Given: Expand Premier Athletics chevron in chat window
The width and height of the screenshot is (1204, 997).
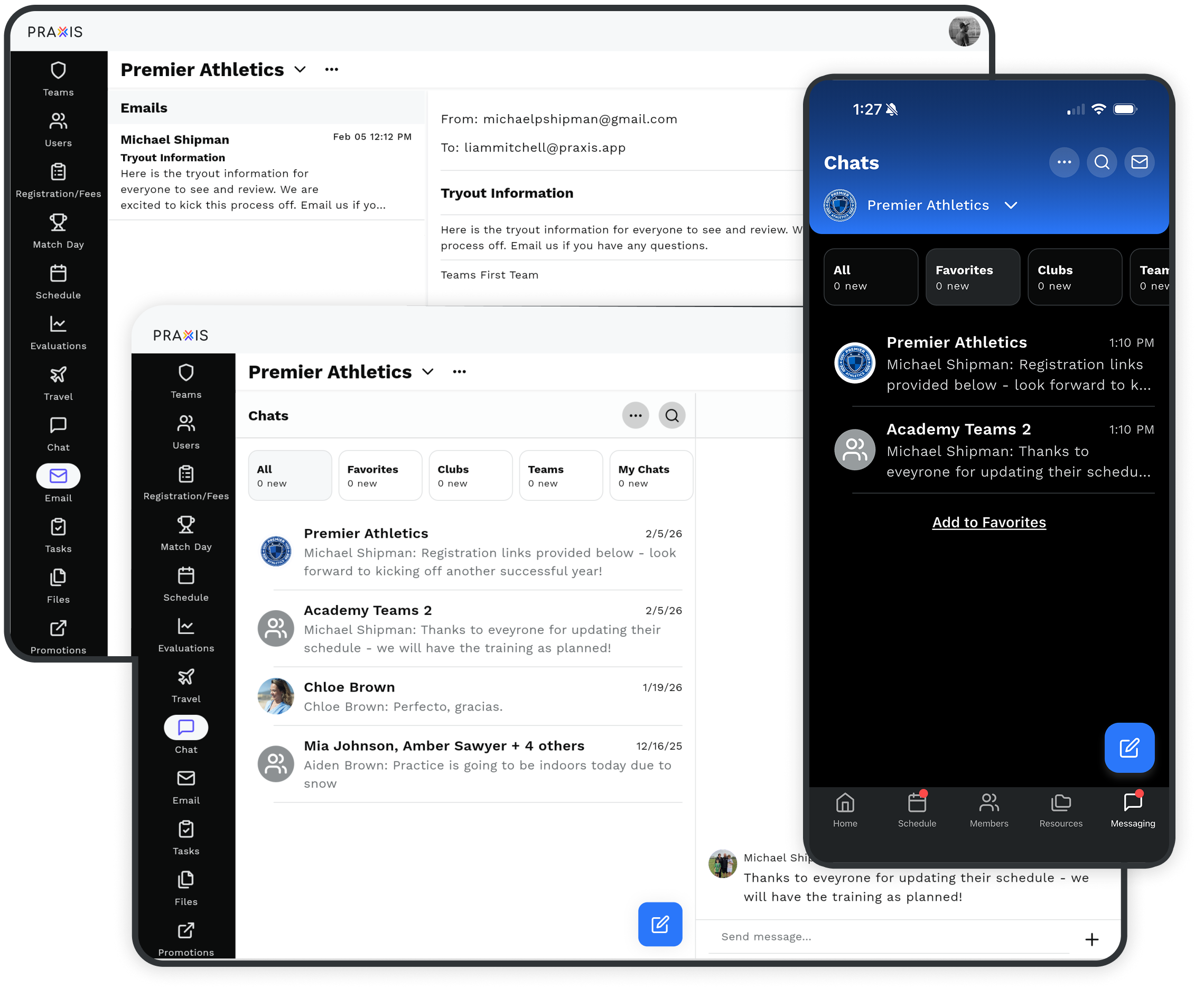Looking at the screenshot, I should (x=428, y=372).
